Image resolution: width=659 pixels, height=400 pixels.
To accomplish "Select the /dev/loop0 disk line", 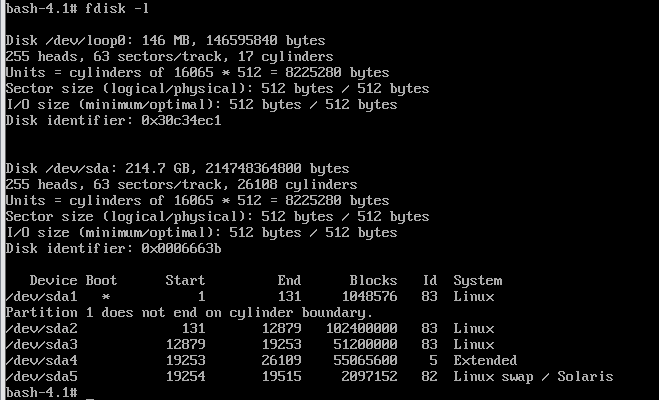I will pyautogui.click(x=166, y=40).
